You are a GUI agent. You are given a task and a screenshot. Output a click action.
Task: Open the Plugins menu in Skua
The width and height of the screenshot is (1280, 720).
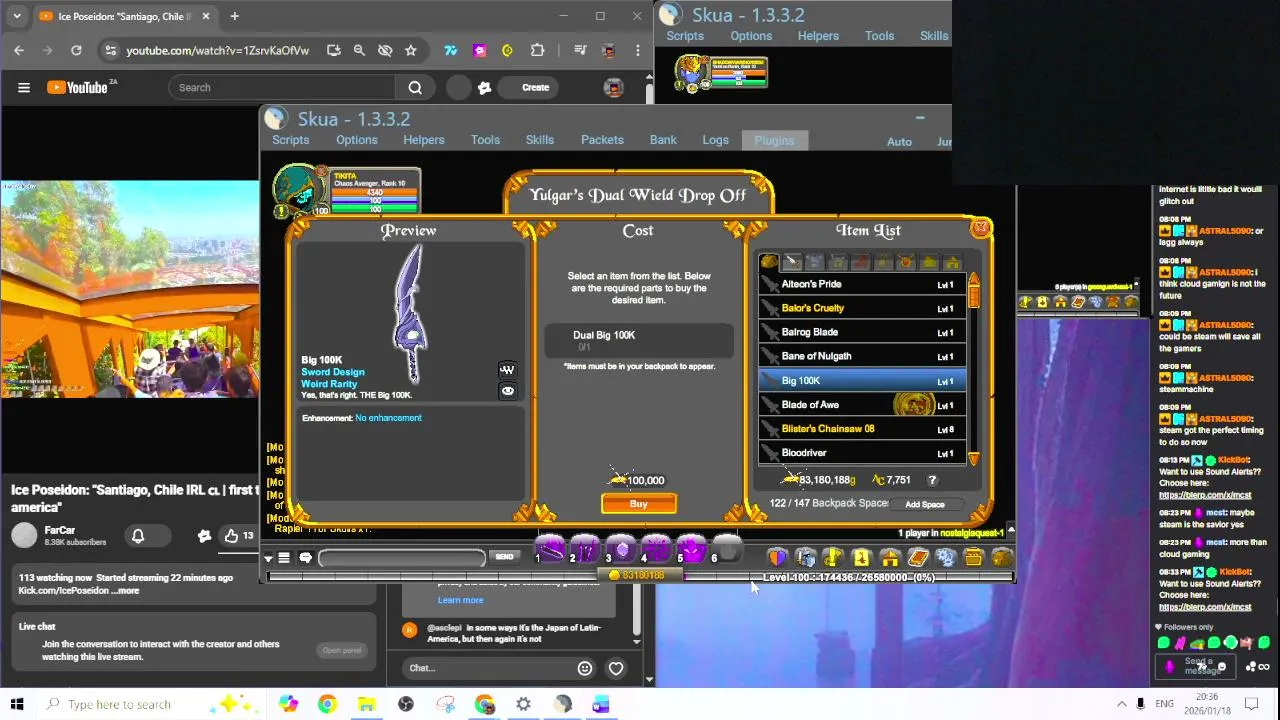774,140
